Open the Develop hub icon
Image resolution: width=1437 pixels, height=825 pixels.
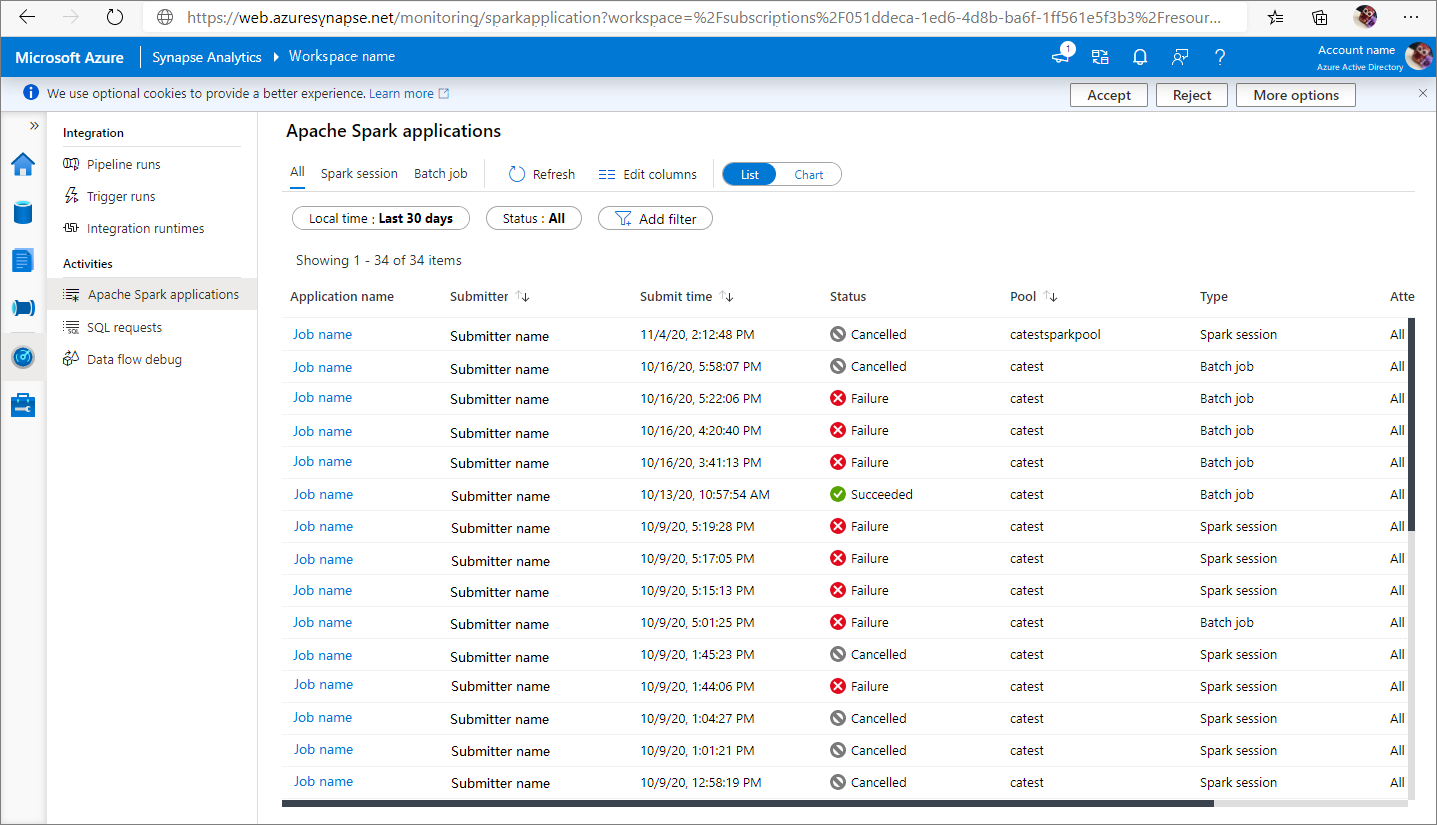[x=22, y=260]
